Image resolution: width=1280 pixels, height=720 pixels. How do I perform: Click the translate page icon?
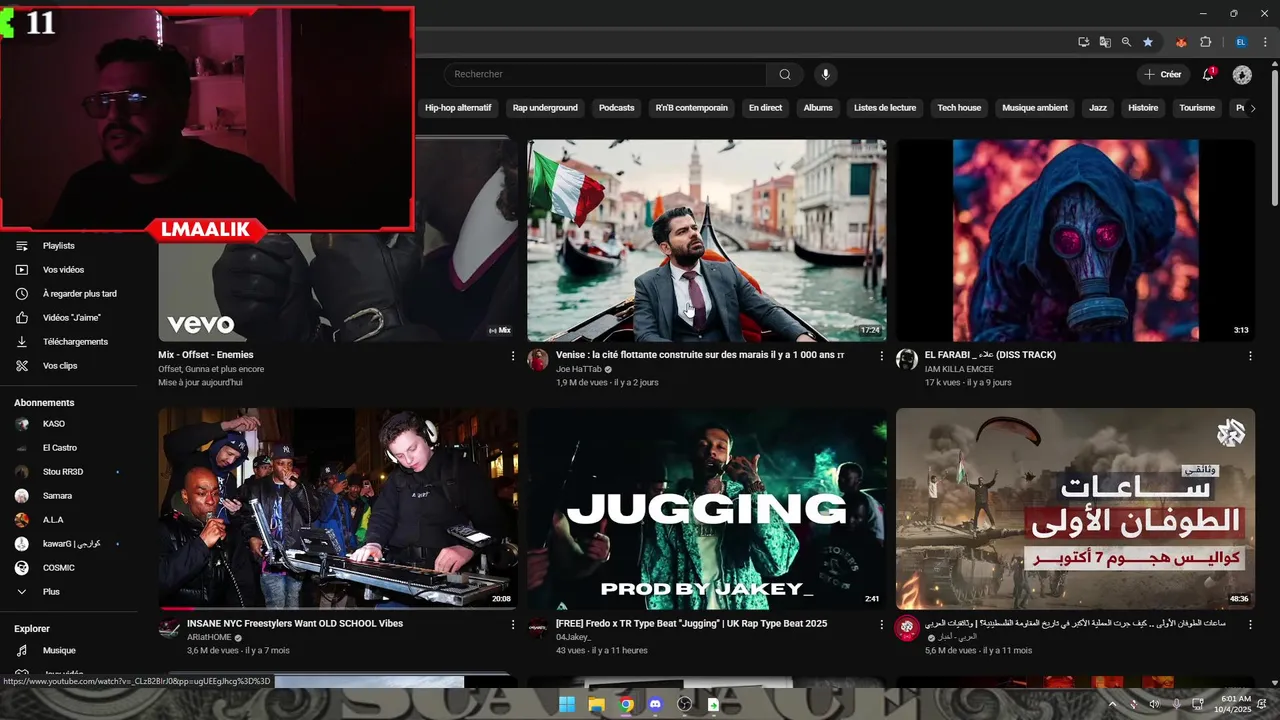tap(1105, 42)
